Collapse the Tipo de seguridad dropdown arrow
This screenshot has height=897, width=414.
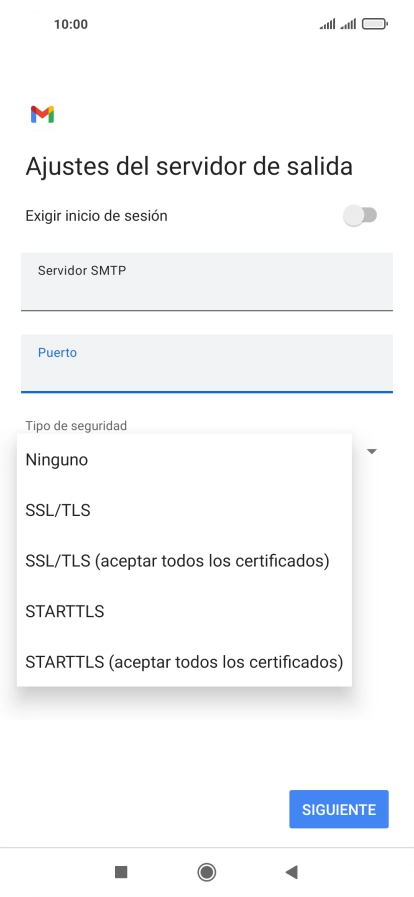pos(372,451)
